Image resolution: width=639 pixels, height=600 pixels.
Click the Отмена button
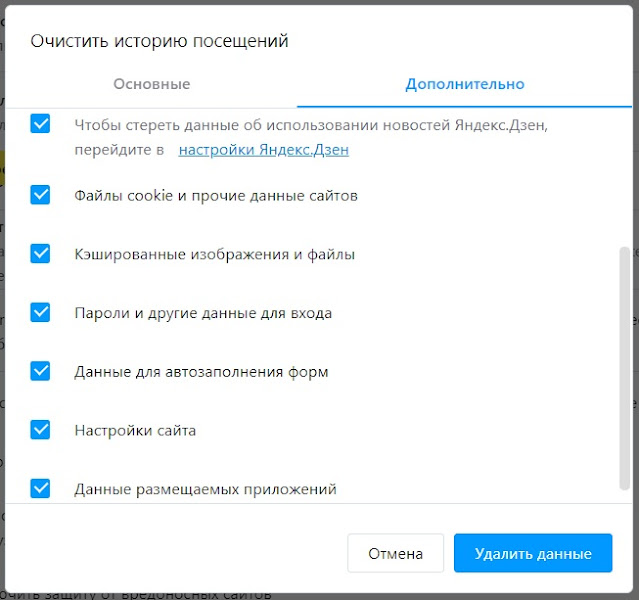(x=395, y=553)
